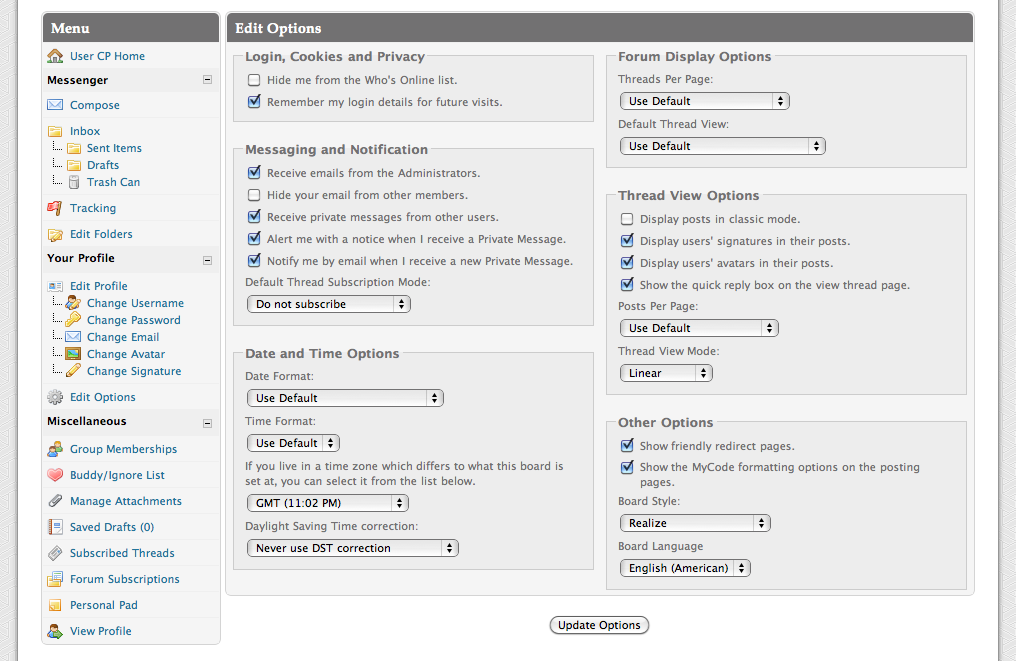
Task: Click the Manage Attachments paperclip icon
Action: click(55, 501)
